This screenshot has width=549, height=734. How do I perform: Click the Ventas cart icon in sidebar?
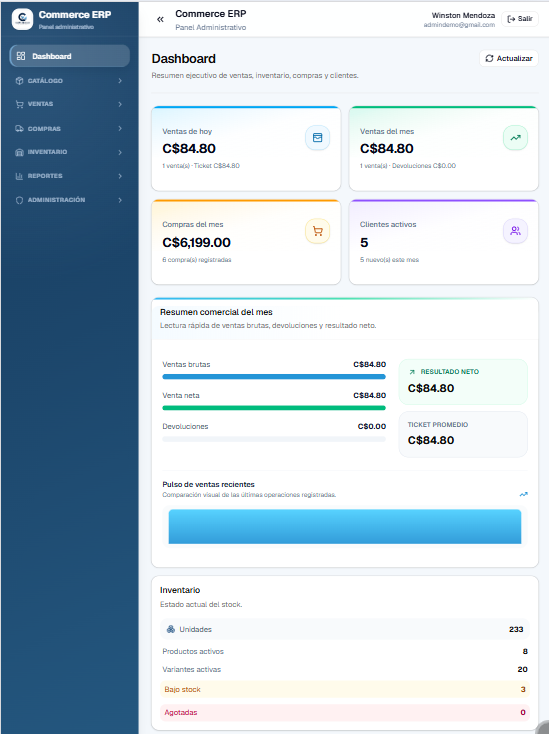(x=19, y=104)
